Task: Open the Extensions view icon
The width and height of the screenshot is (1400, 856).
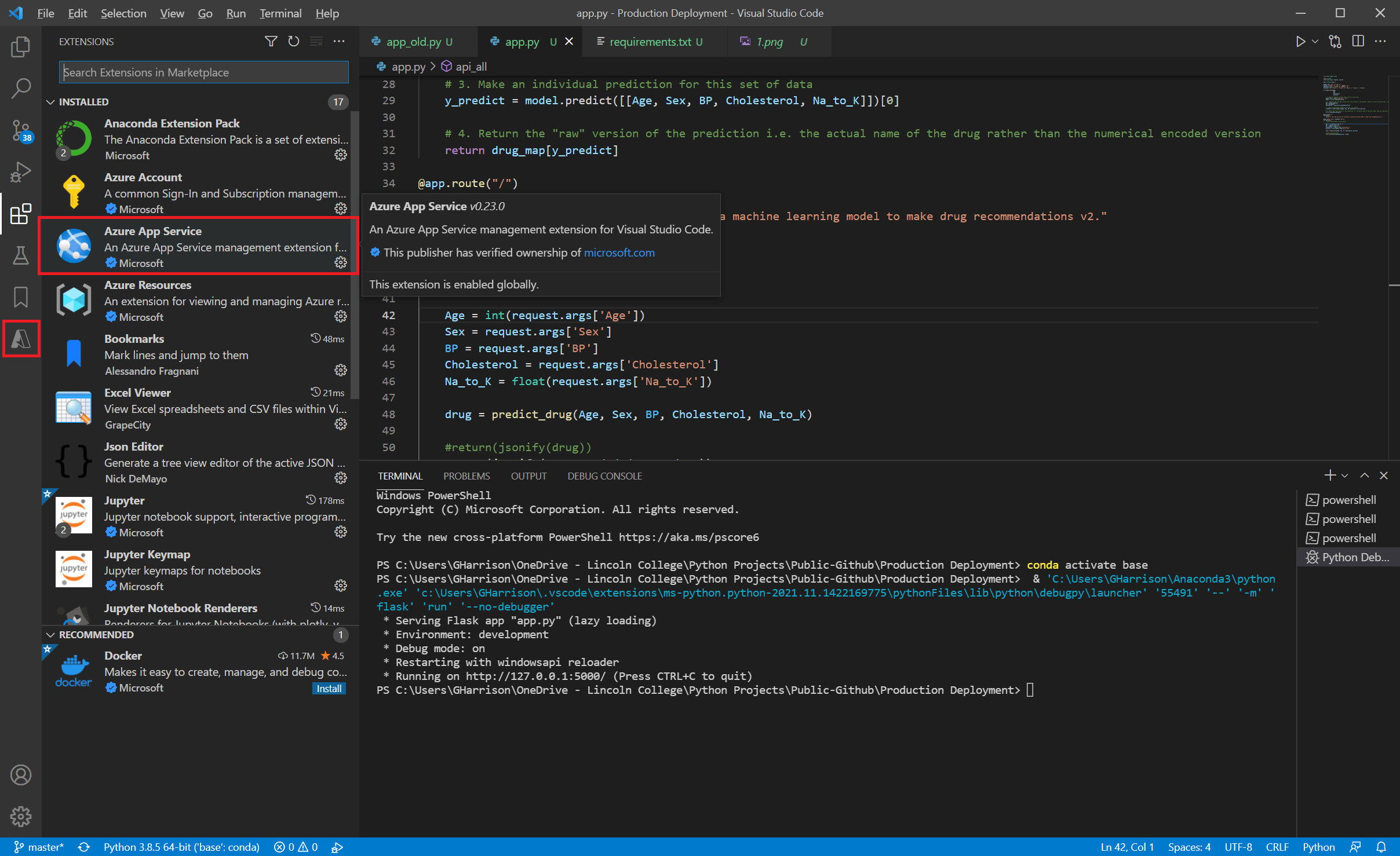Action: click(21, 214)
